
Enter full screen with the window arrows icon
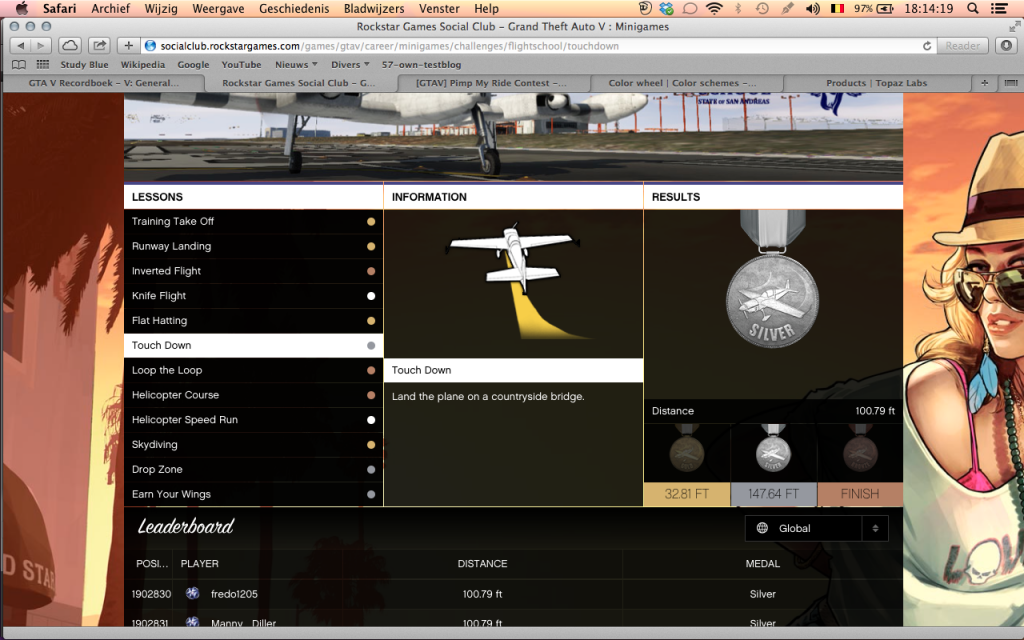point(1014,26)
